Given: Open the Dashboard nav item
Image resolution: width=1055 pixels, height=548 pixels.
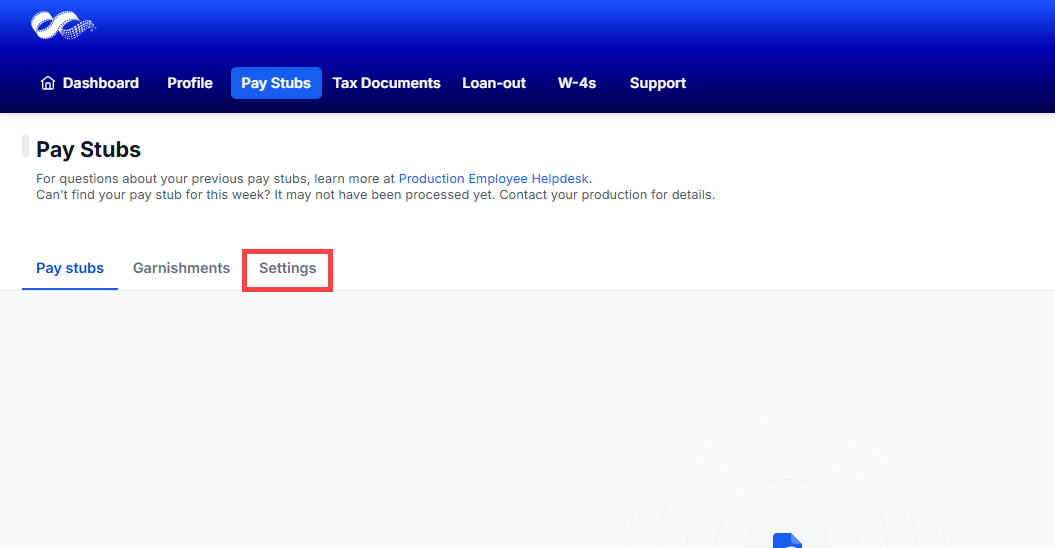Looking at the screenshot, I should click(90, 83).
